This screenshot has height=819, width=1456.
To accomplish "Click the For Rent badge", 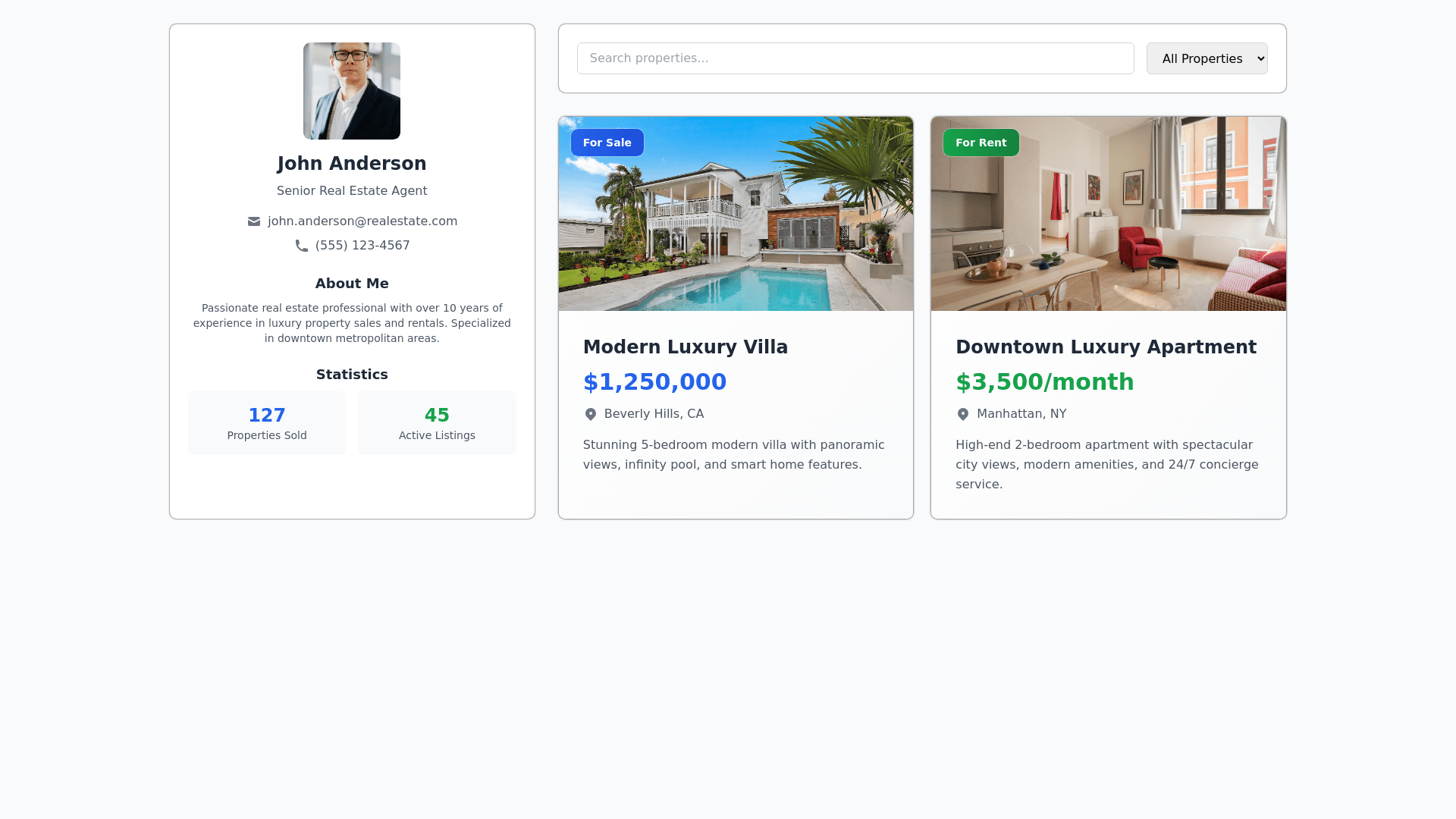I will [x=981, y=143].
